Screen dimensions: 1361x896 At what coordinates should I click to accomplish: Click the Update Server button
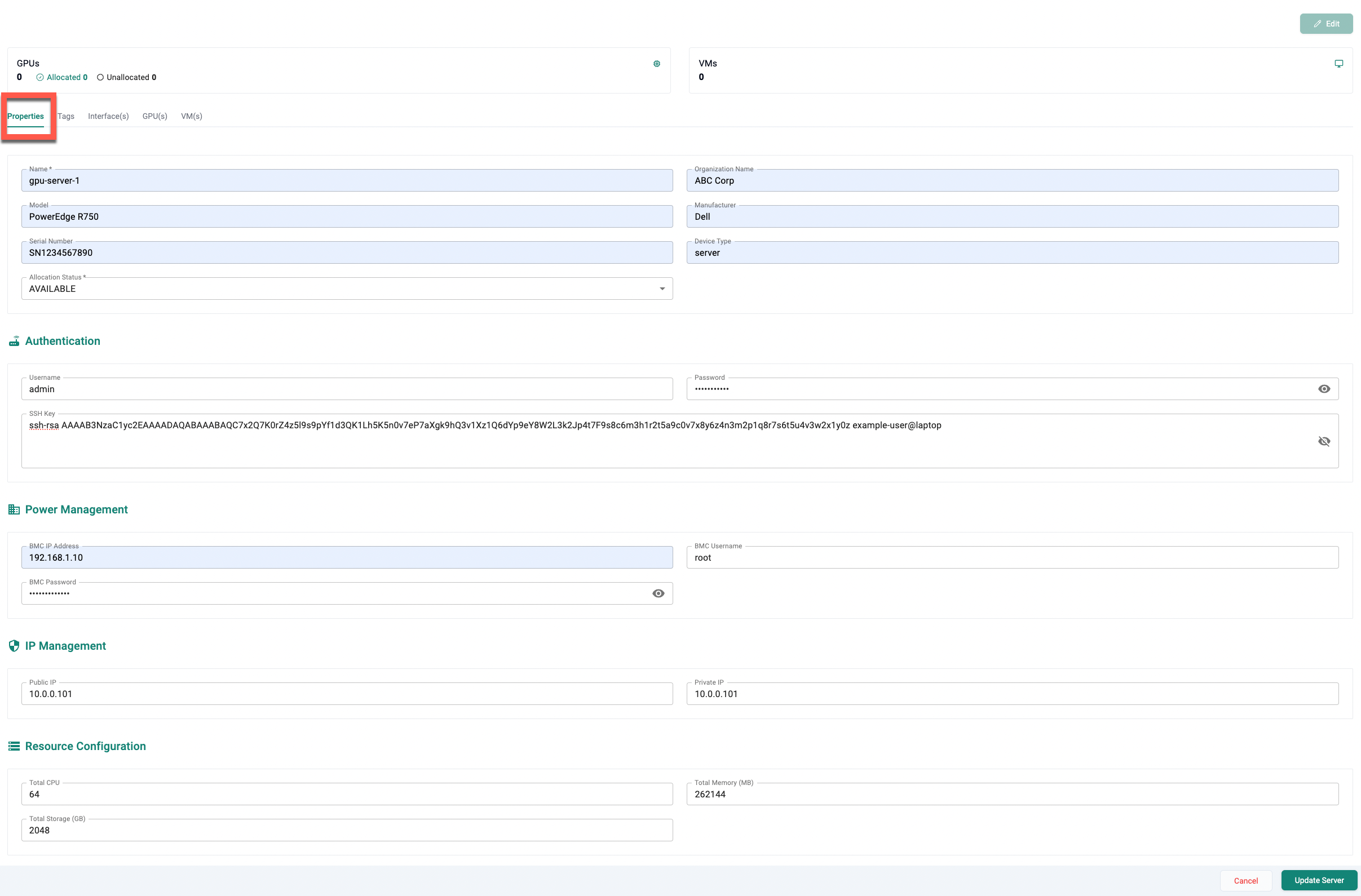[x=1318, y=880]
